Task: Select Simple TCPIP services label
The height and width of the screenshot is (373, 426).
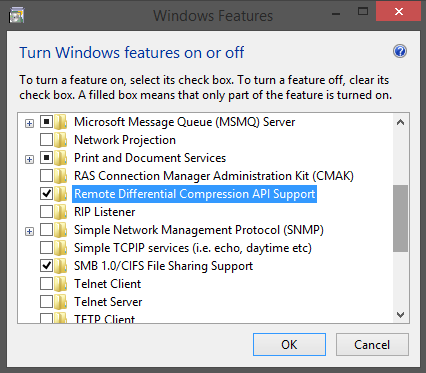Action: (193, 248)
